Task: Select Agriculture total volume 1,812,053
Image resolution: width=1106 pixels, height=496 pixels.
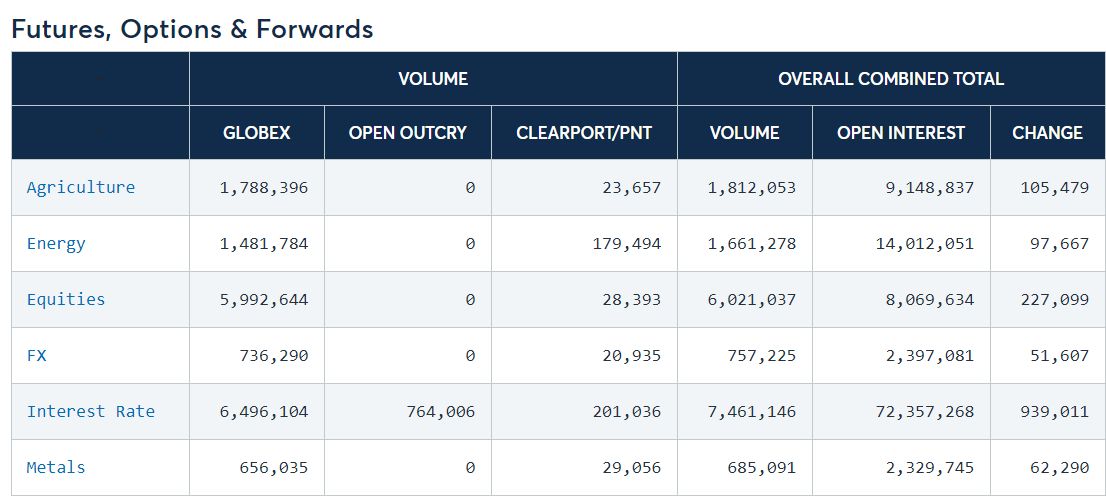Action: (x=751, y=188)
